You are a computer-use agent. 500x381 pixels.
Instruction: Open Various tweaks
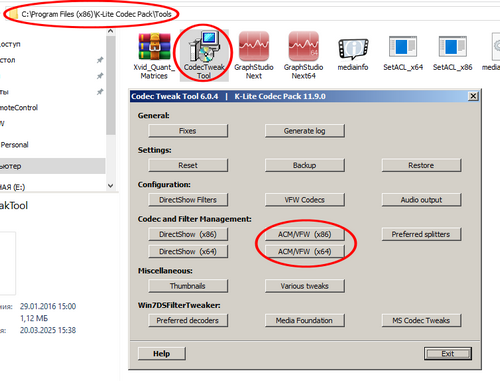(305, 286)
